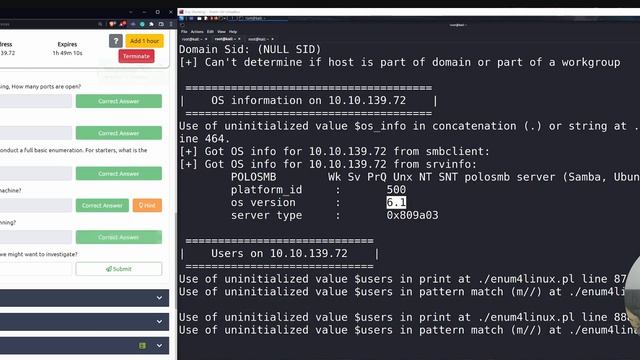
Task: Click the 'OS information on 10.10.139.72' header
Action: [x=308, y=100]
